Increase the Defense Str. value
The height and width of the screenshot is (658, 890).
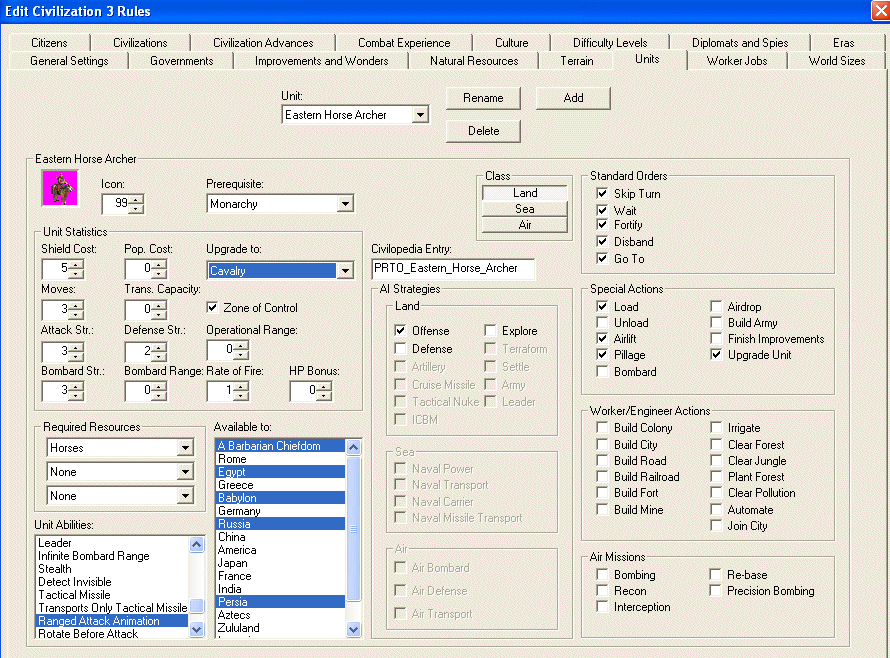coord(158,347)
